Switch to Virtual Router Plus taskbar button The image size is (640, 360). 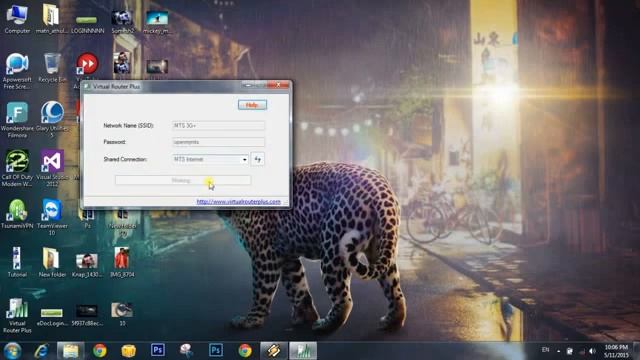coord(303,351)
